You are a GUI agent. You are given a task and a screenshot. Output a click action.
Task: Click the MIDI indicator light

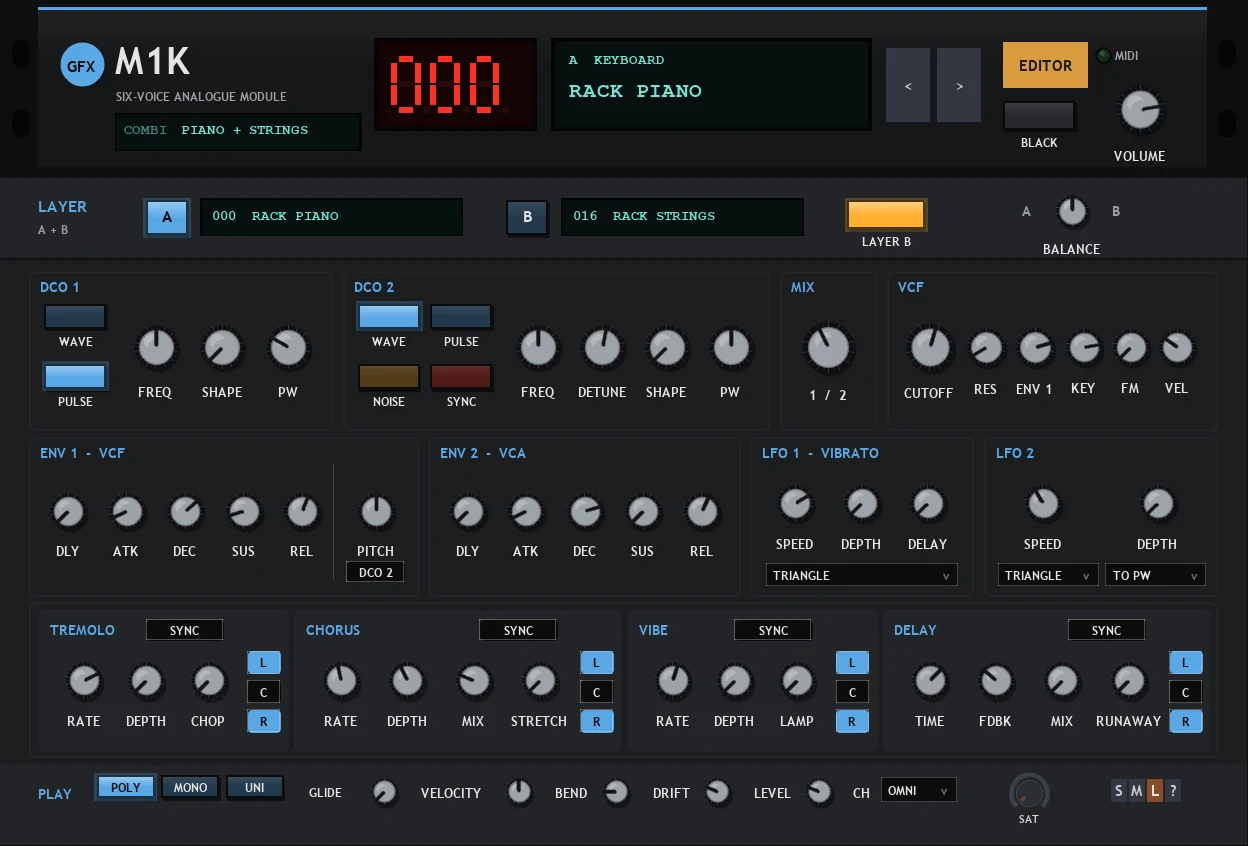tap(1104, 56)
